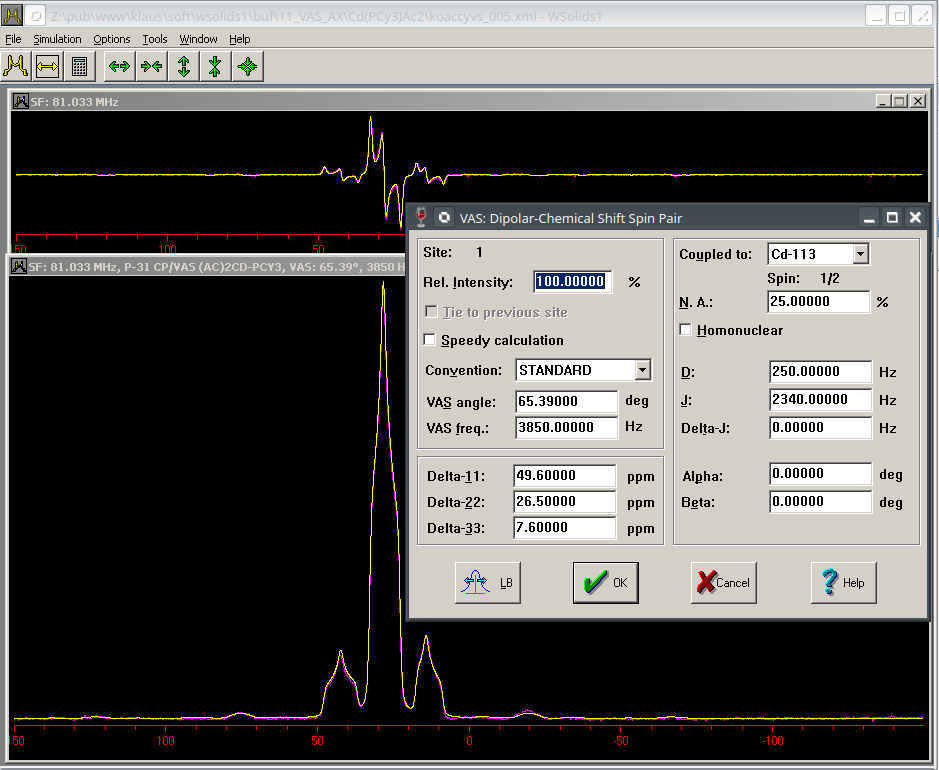This screenshot has width=939, height=770.
Task: Open the Simulation menu
Action: 57,39
